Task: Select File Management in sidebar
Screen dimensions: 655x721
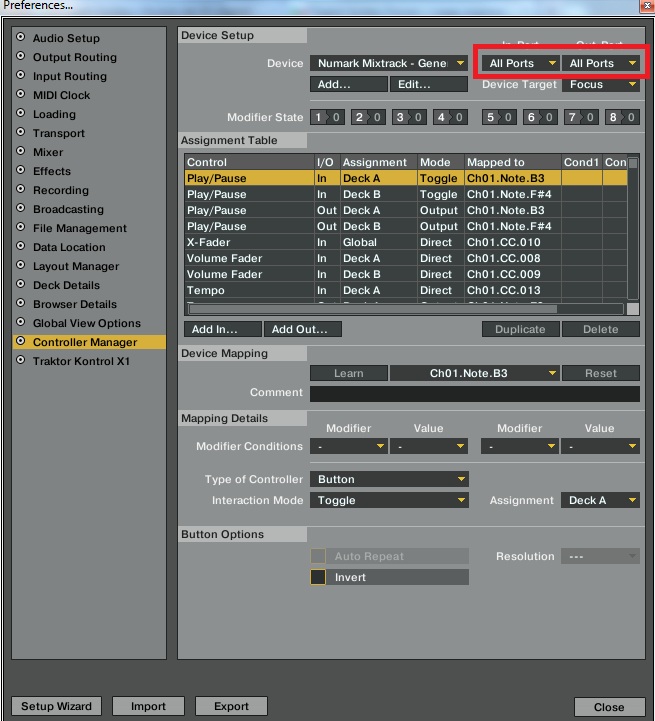Action: click(80, 228)
